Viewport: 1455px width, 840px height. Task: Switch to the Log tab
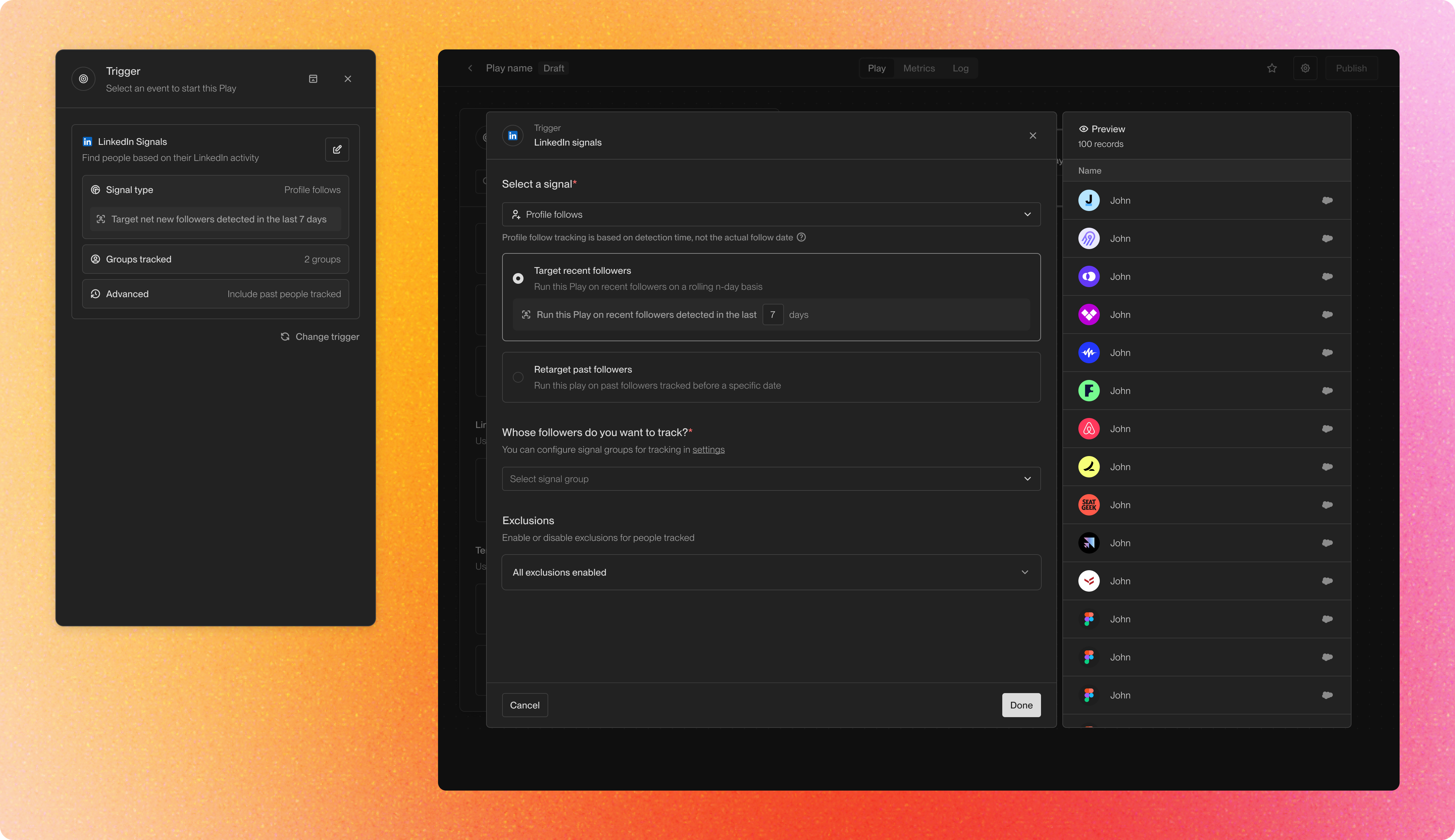[x=960, y=68]
